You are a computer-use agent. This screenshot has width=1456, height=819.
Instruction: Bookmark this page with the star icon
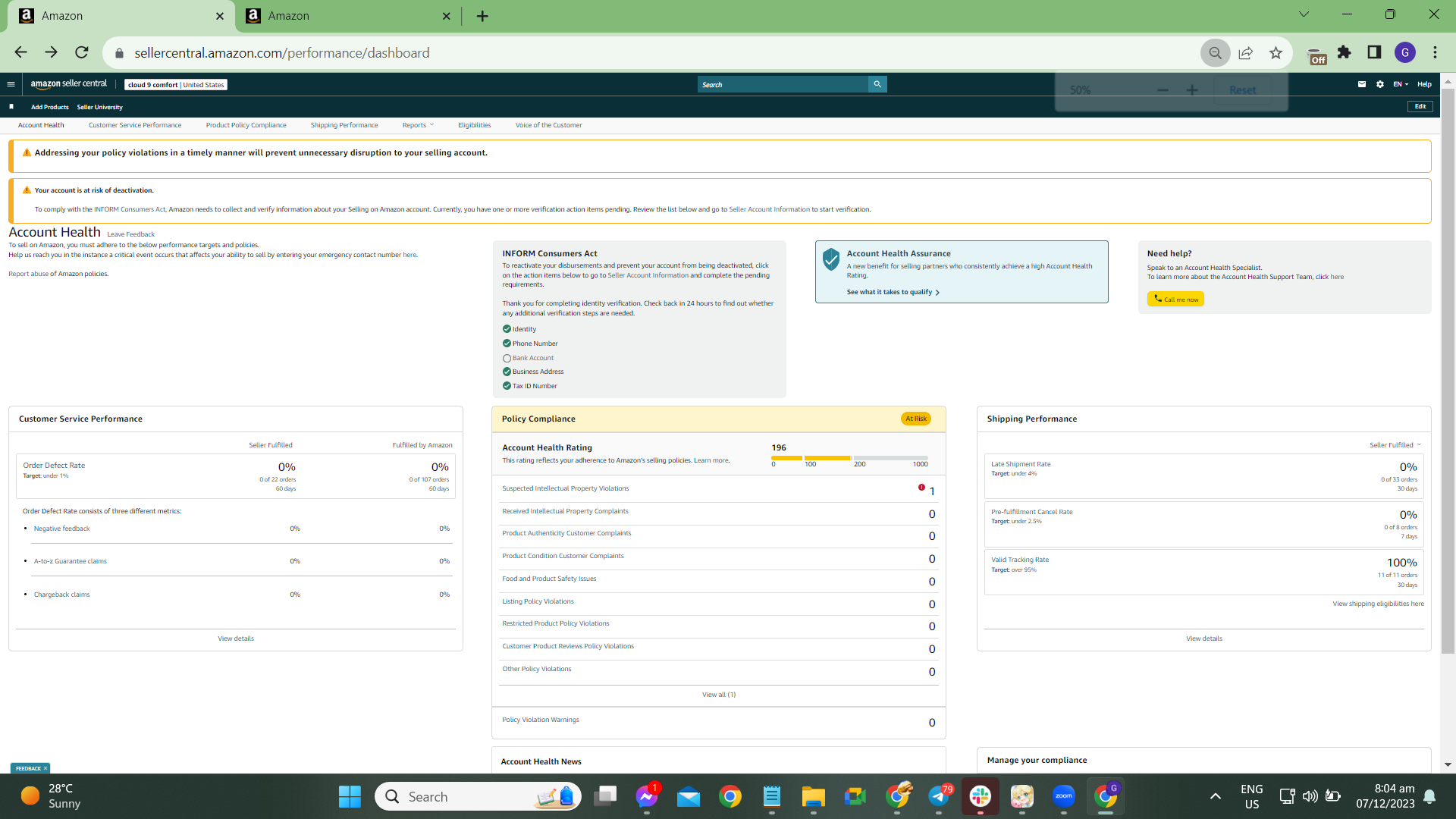(1276, 53)
